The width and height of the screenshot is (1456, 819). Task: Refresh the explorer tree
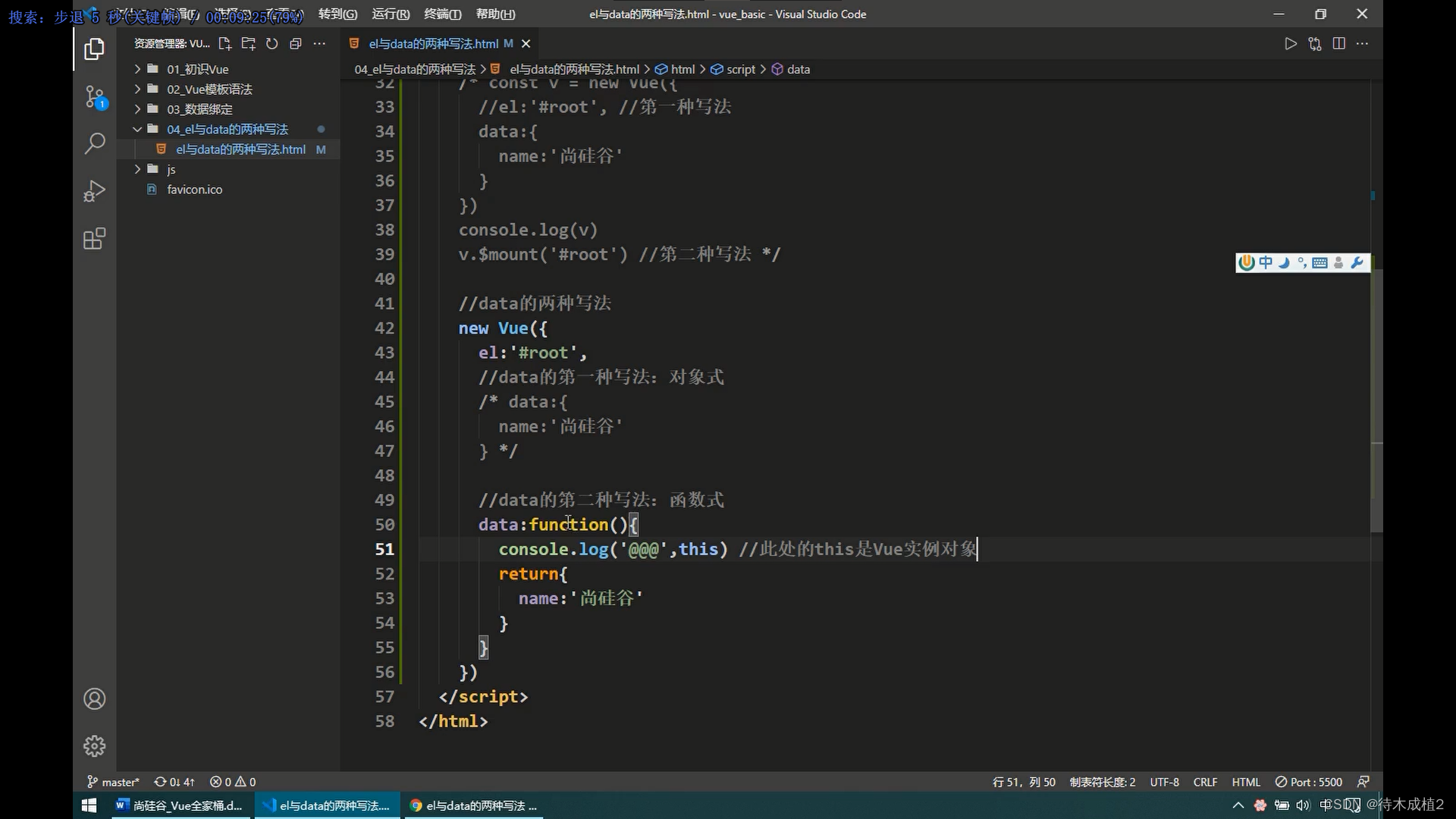pos(271,44)
